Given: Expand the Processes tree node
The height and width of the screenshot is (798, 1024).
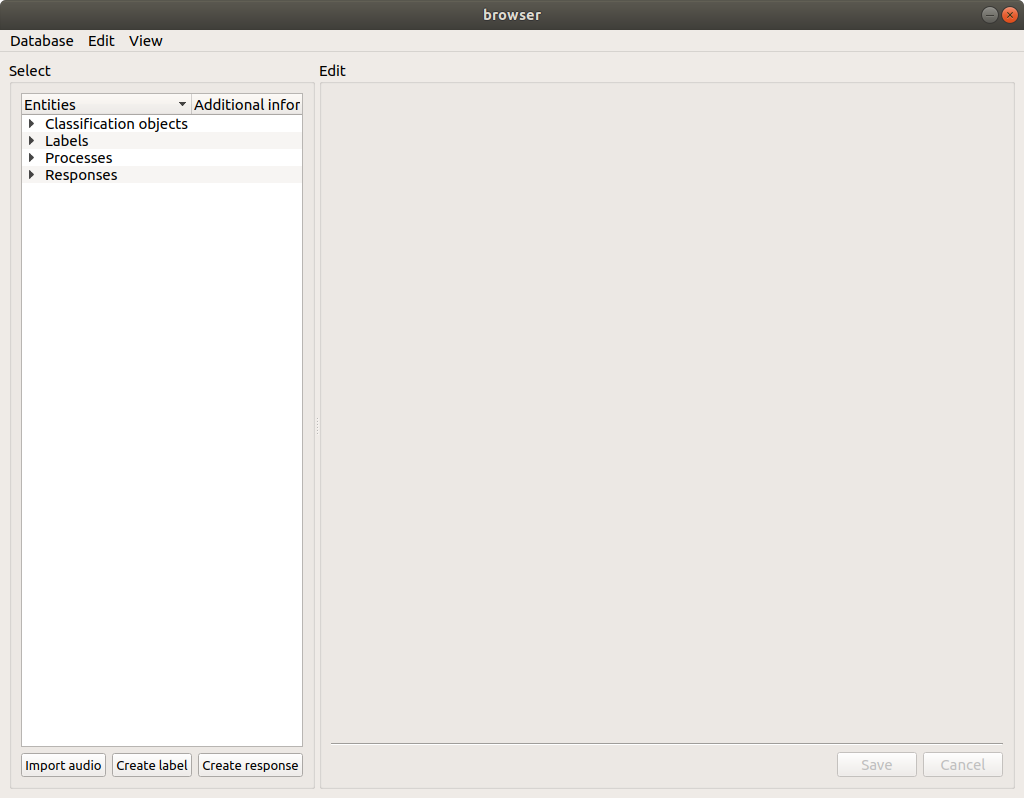Looking at the screenshot, I should tap(31, 158).
